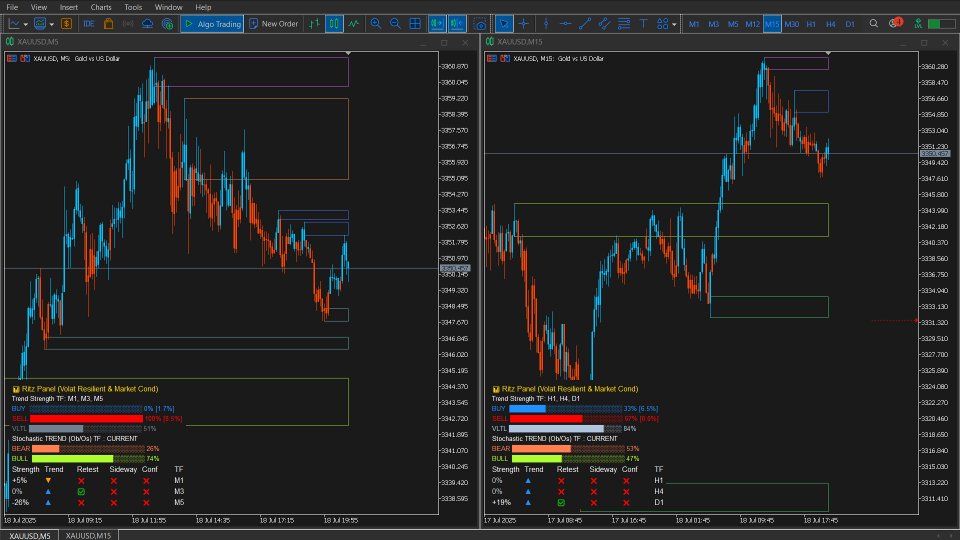The image size is (960, 540).
Task: Open the Tools menu
Action: (x=133, y=7)
